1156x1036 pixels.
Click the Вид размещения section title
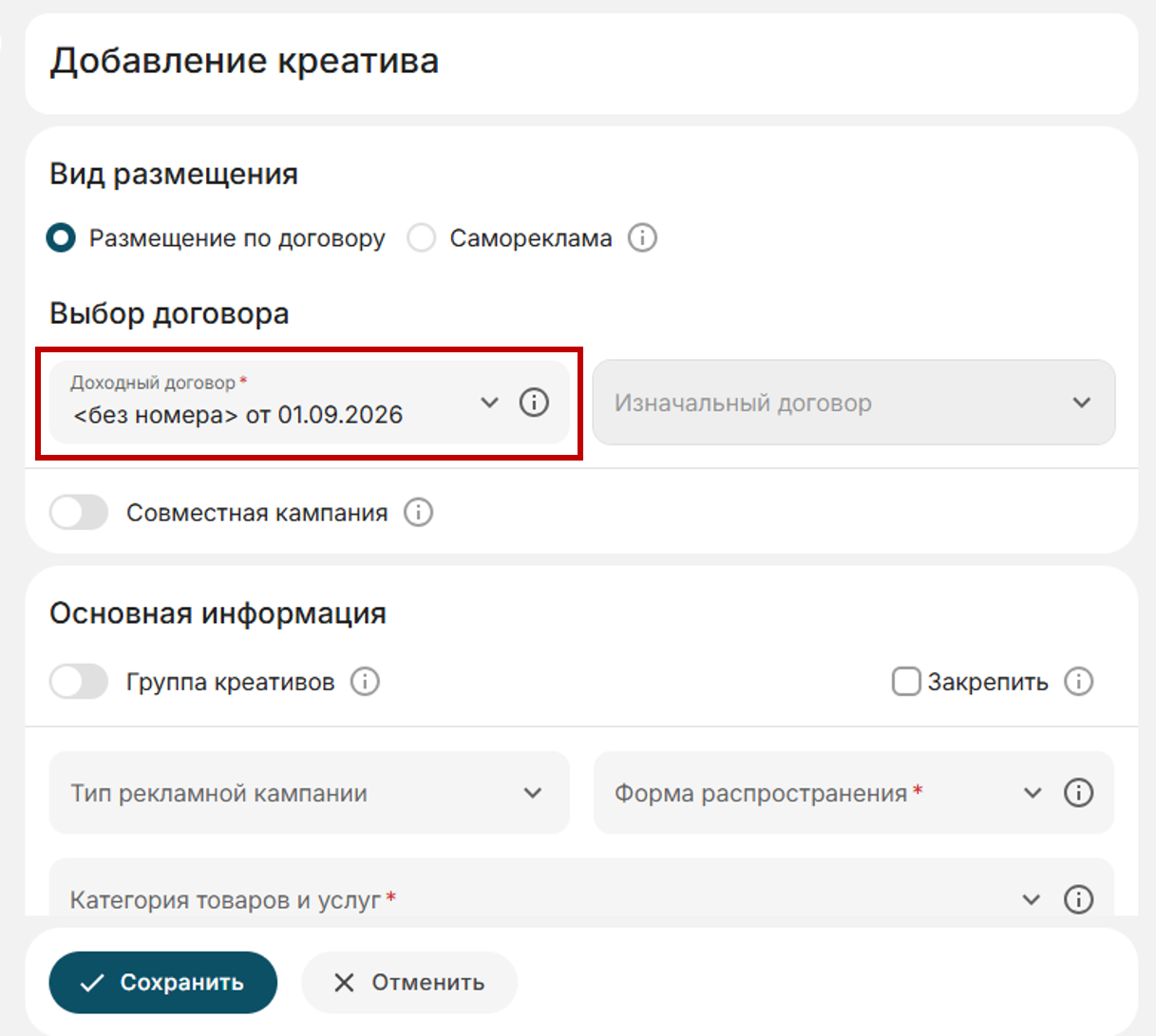click(x=174, y=175)
